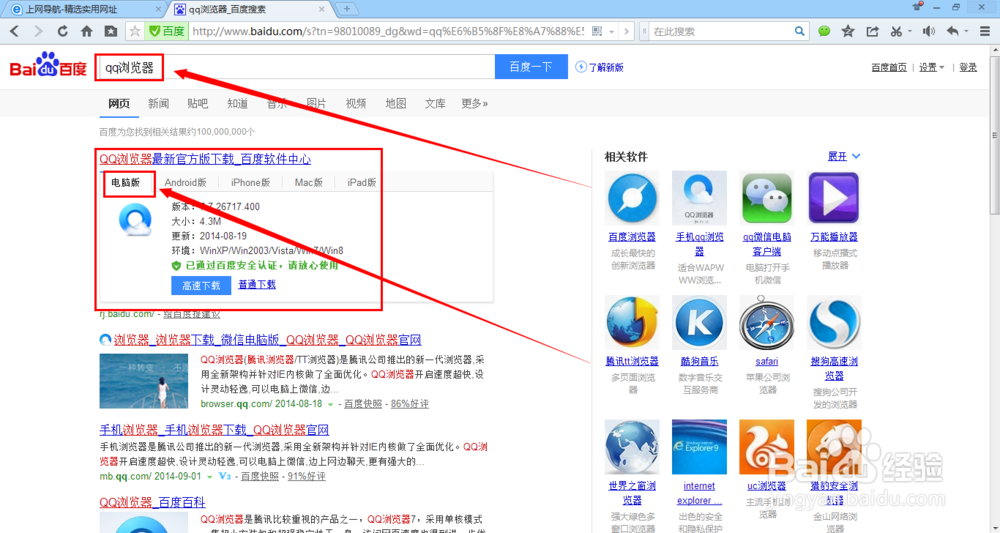Viewport: 1000px width, 533px height.
Task: Open the QR code icon in address bar
Action: 597,31
